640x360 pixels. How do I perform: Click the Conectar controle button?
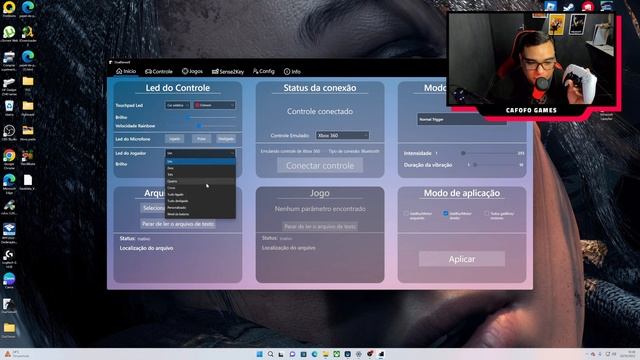point(320,165)
